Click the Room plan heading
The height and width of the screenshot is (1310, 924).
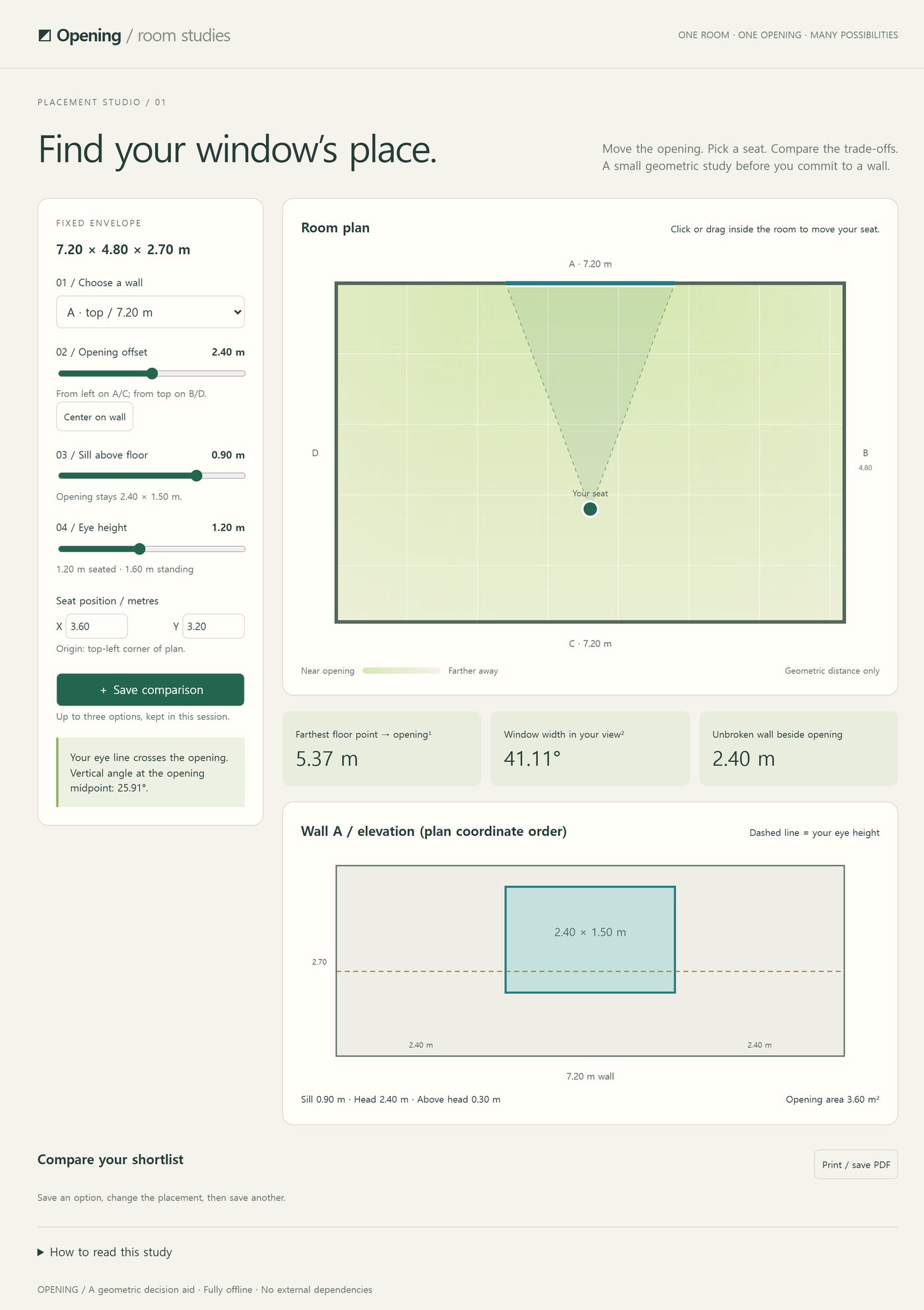(x=335, y=228)
